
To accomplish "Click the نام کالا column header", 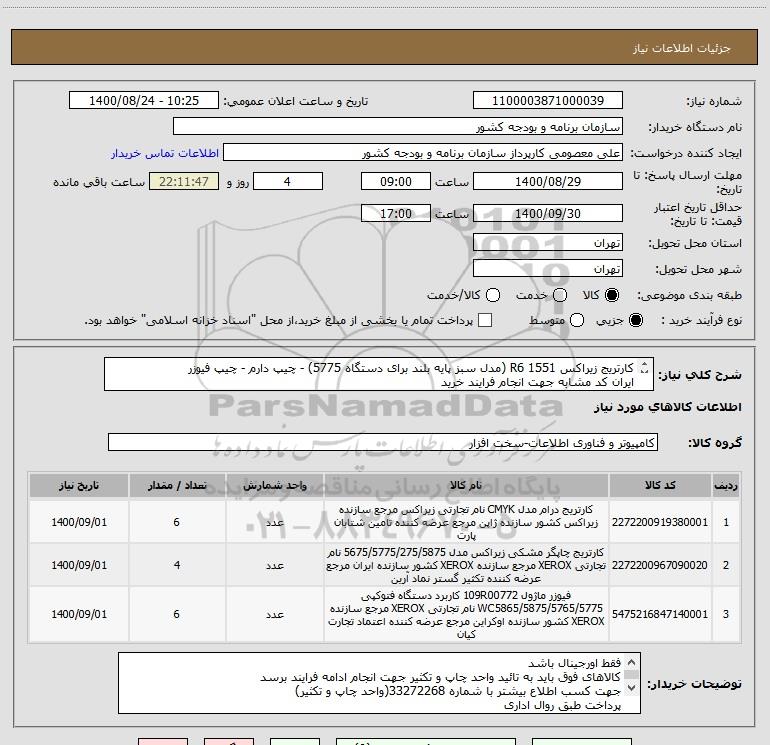I will tap(466, 486).
